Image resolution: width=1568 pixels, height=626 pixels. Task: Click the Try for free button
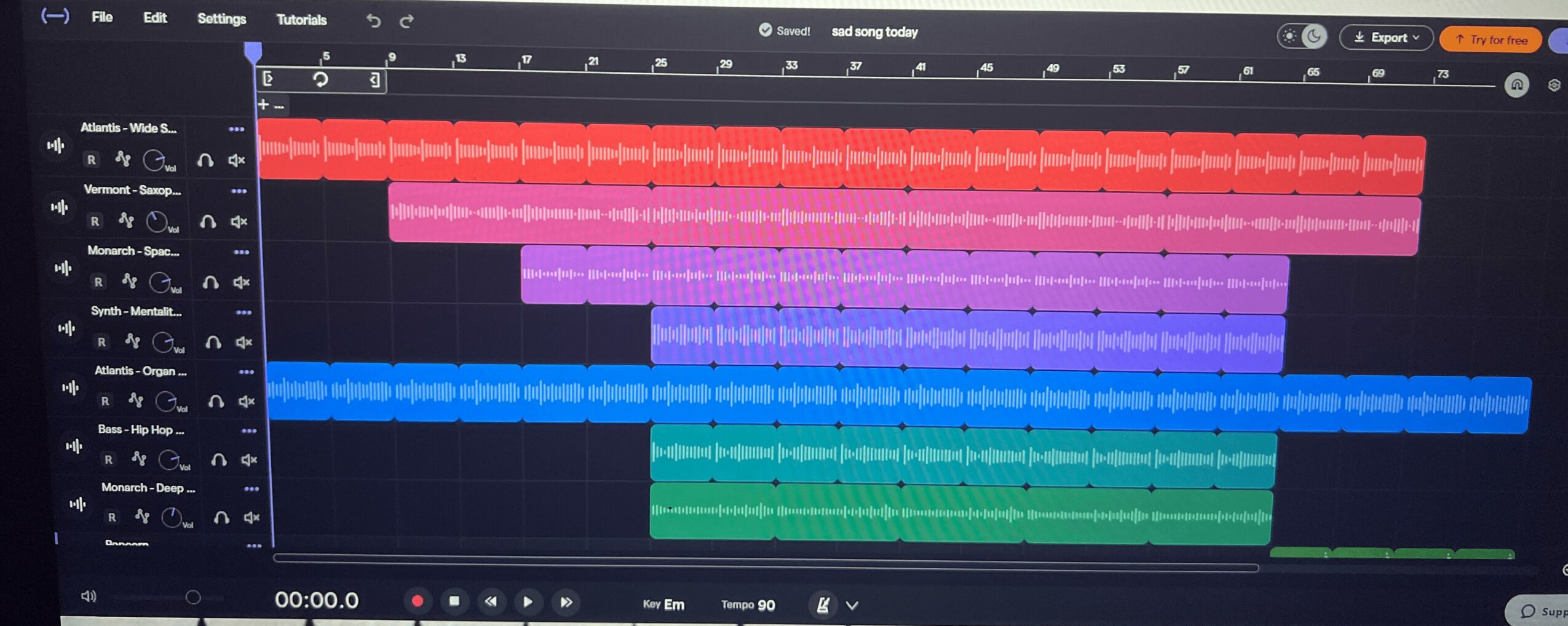tap(1491, 40)
